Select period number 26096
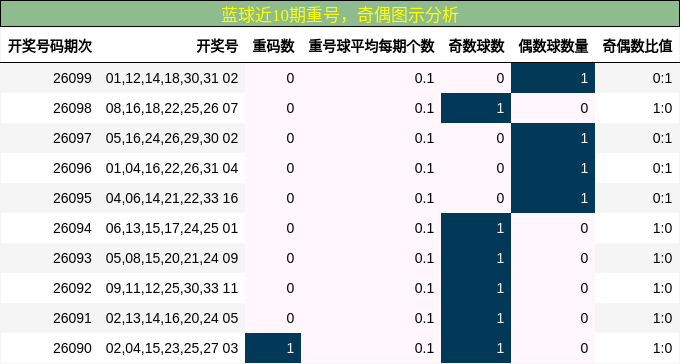 pyautogui.click(x=72, y=168)
